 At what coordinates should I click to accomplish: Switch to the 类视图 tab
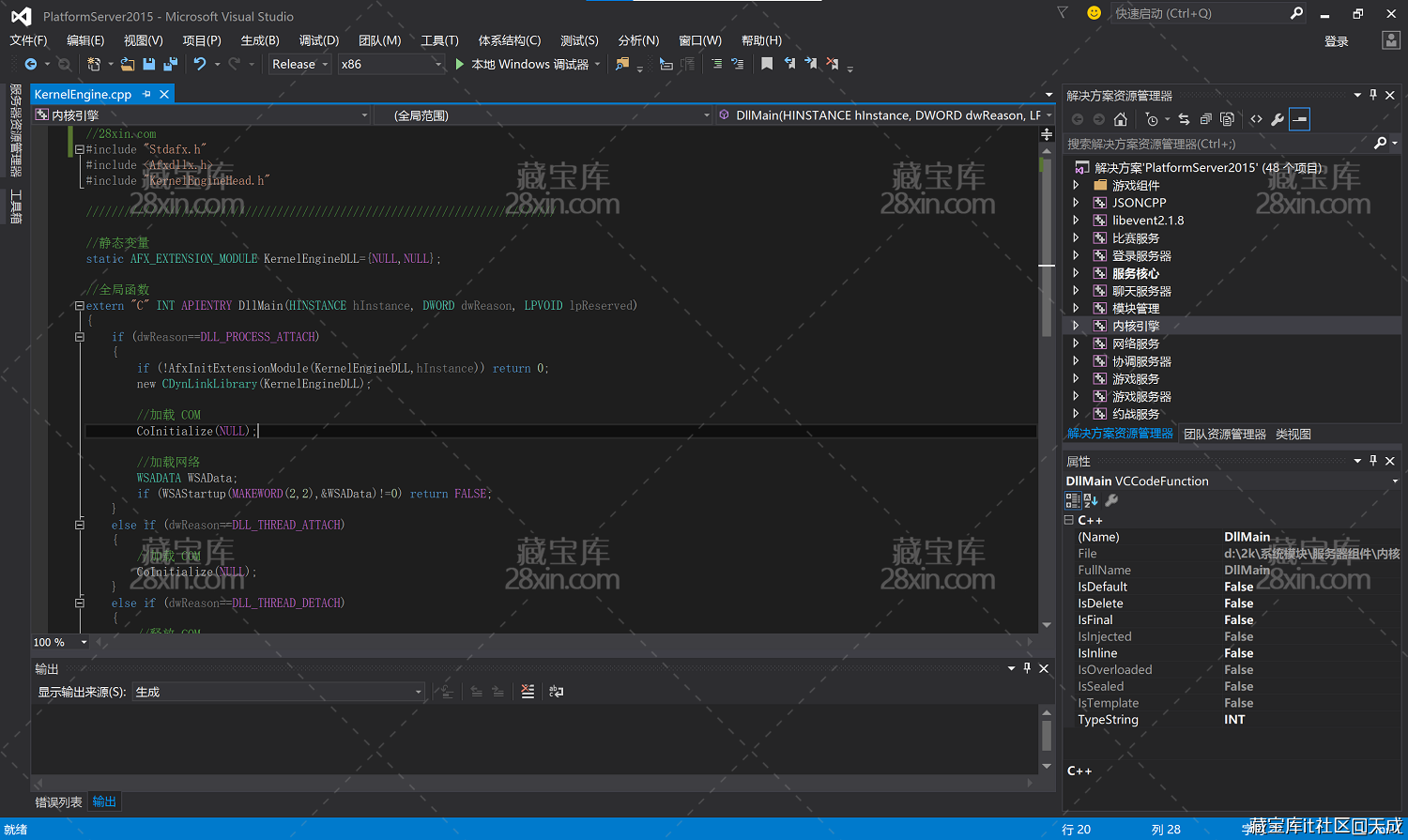[x=1293, y=434]
